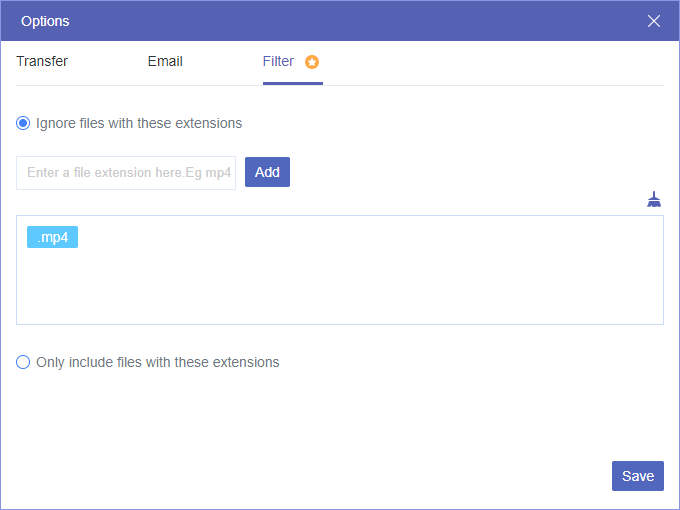
Task: Select 'Ignore files with these extensions' radio
Action: click(x=23, y=124)
